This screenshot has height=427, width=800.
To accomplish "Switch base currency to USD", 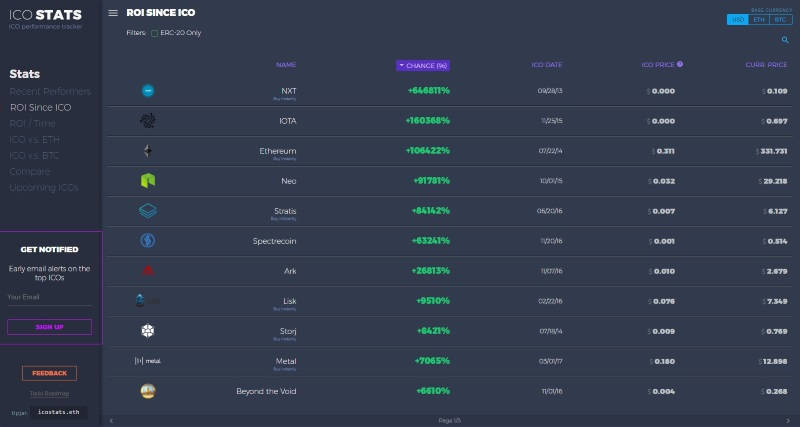I will (738, 20).
